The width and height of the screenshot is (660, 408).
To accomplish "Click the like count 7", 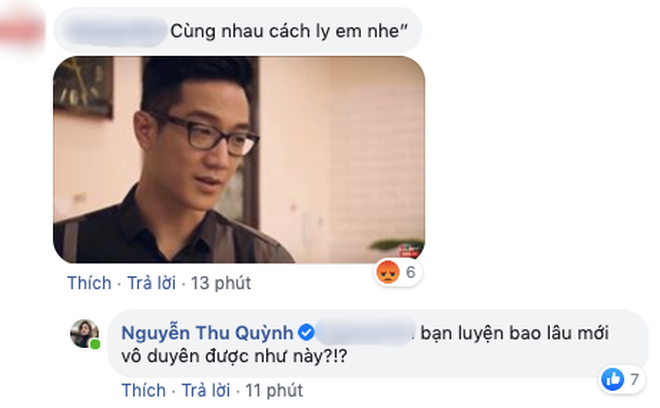I will pos(634,379).
